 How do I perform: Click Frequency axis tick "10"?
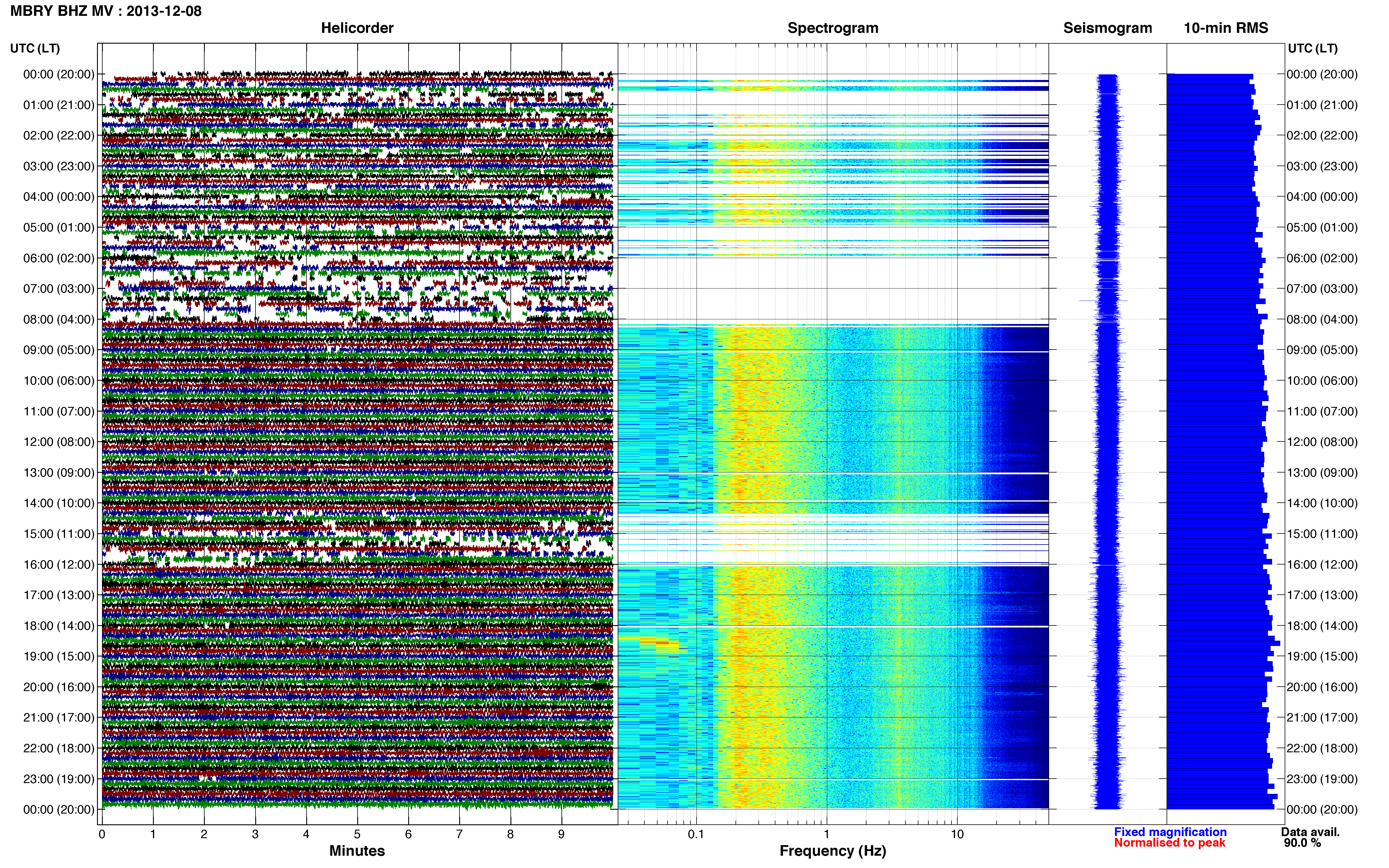(957, 834)
